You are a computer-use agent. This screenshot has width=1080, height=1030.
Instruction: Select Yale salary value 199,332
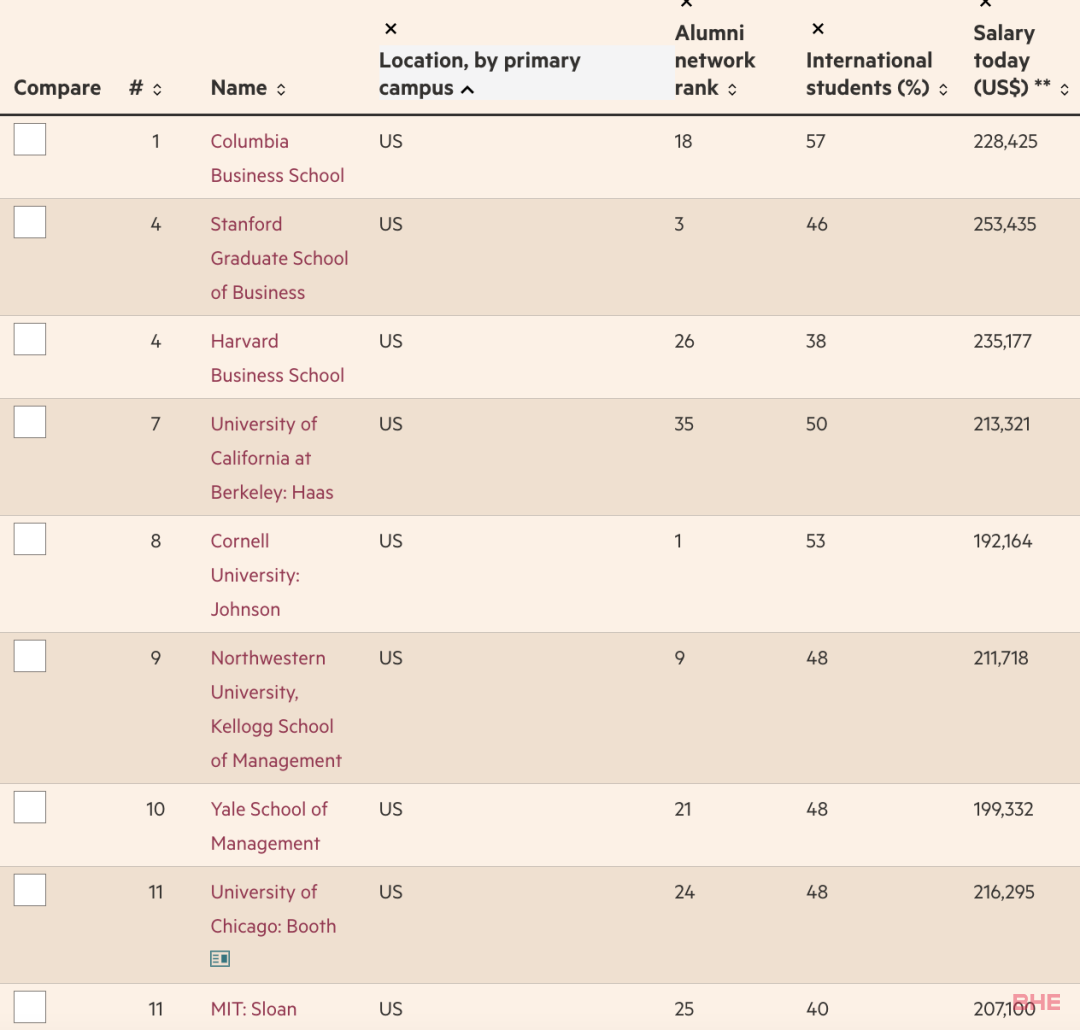click(1003, 809)
